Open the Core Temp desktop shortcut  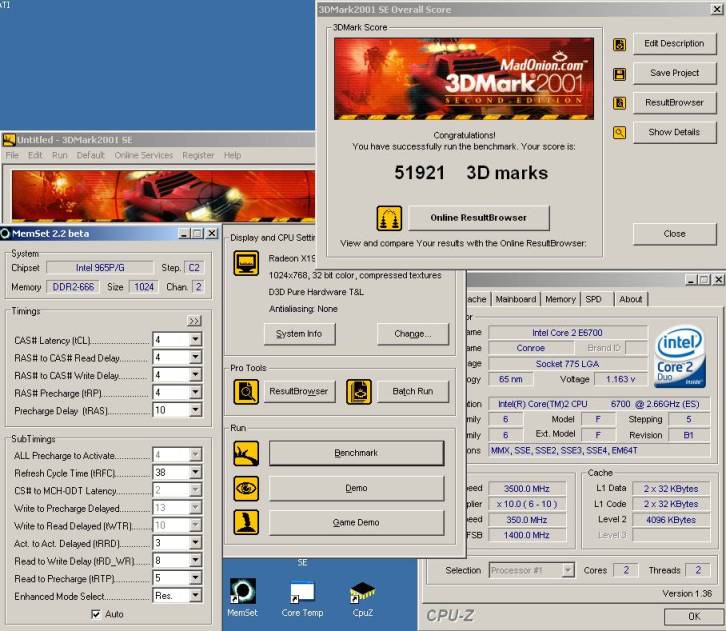click(x=302, y=597)
